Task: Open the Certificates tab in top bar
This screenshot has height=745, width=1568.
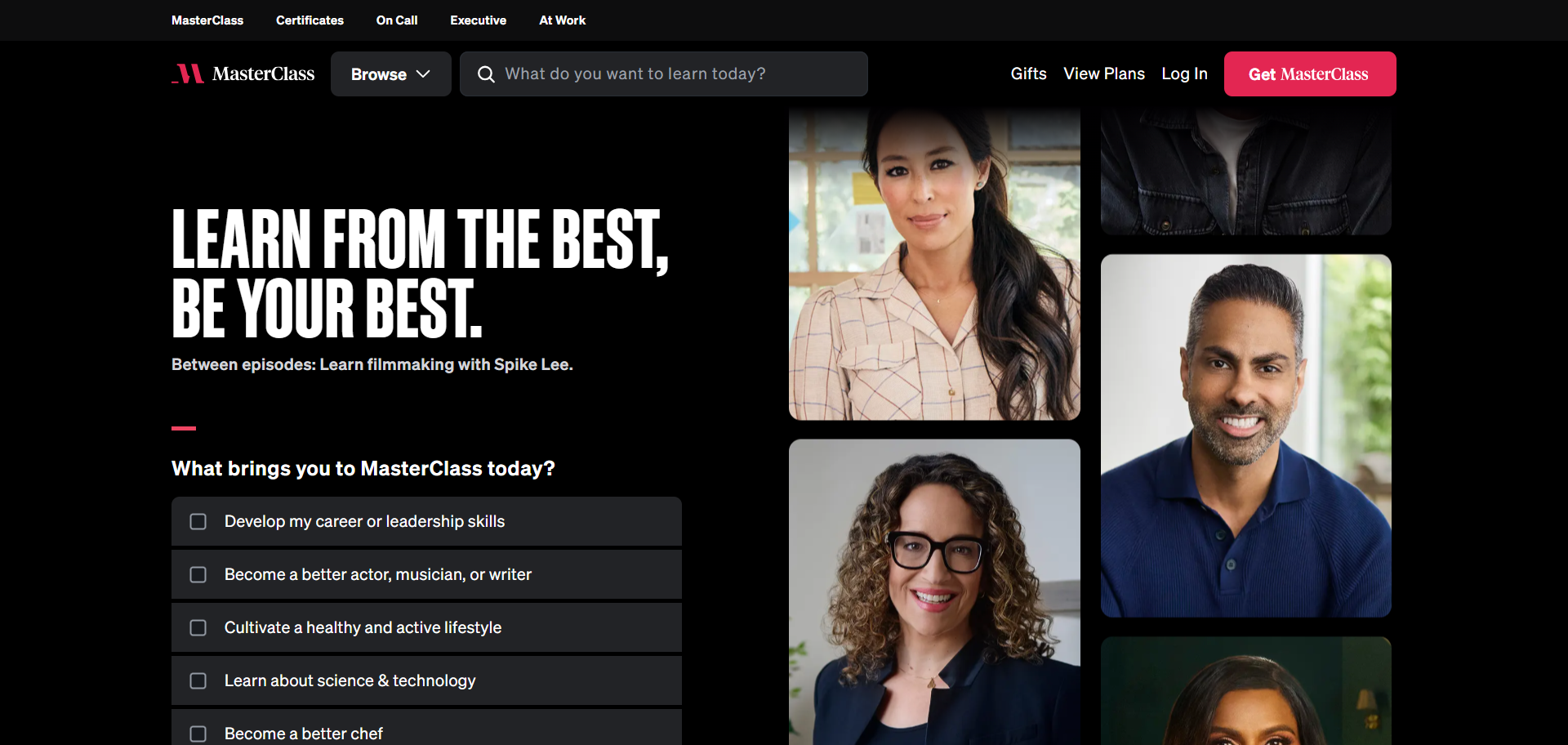Action: (x=310, y=20)
